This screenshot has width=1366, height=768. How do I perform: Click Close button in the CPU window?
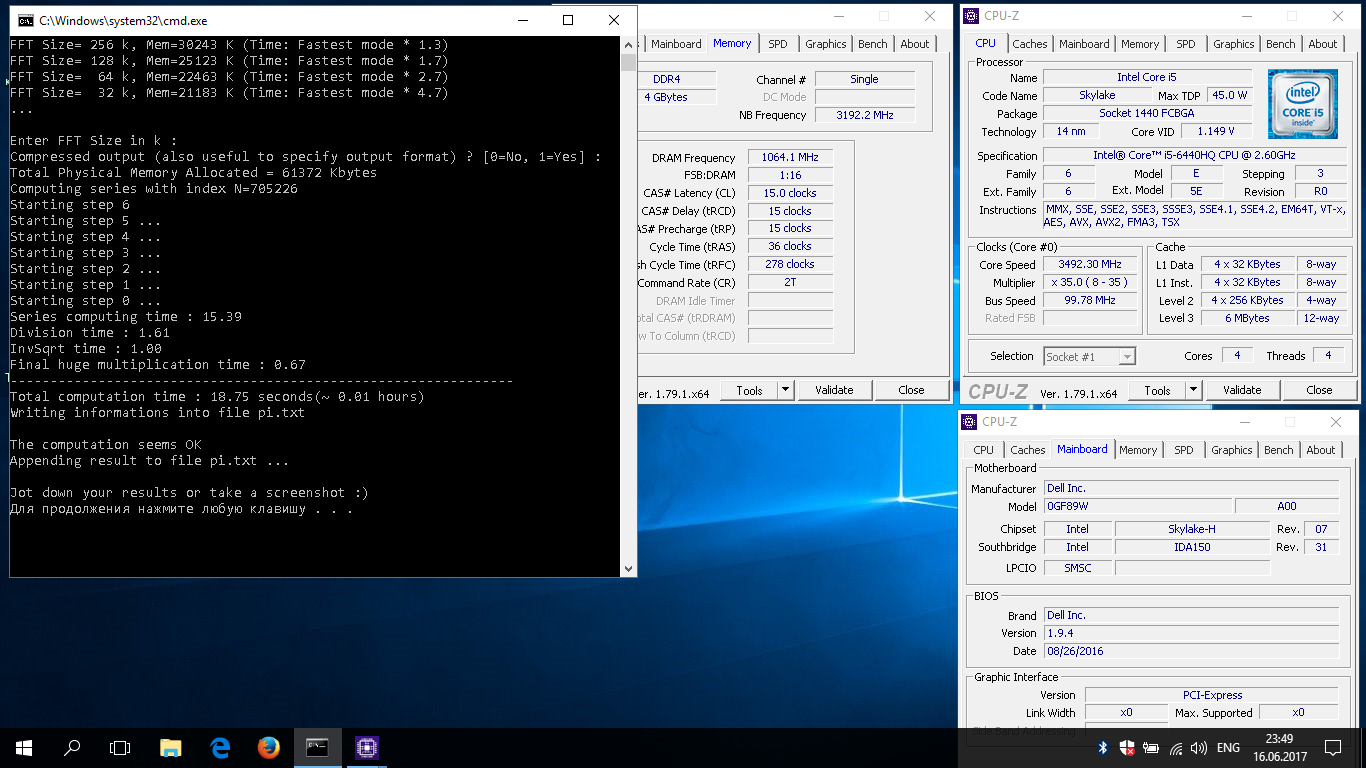click(1319, 390)
